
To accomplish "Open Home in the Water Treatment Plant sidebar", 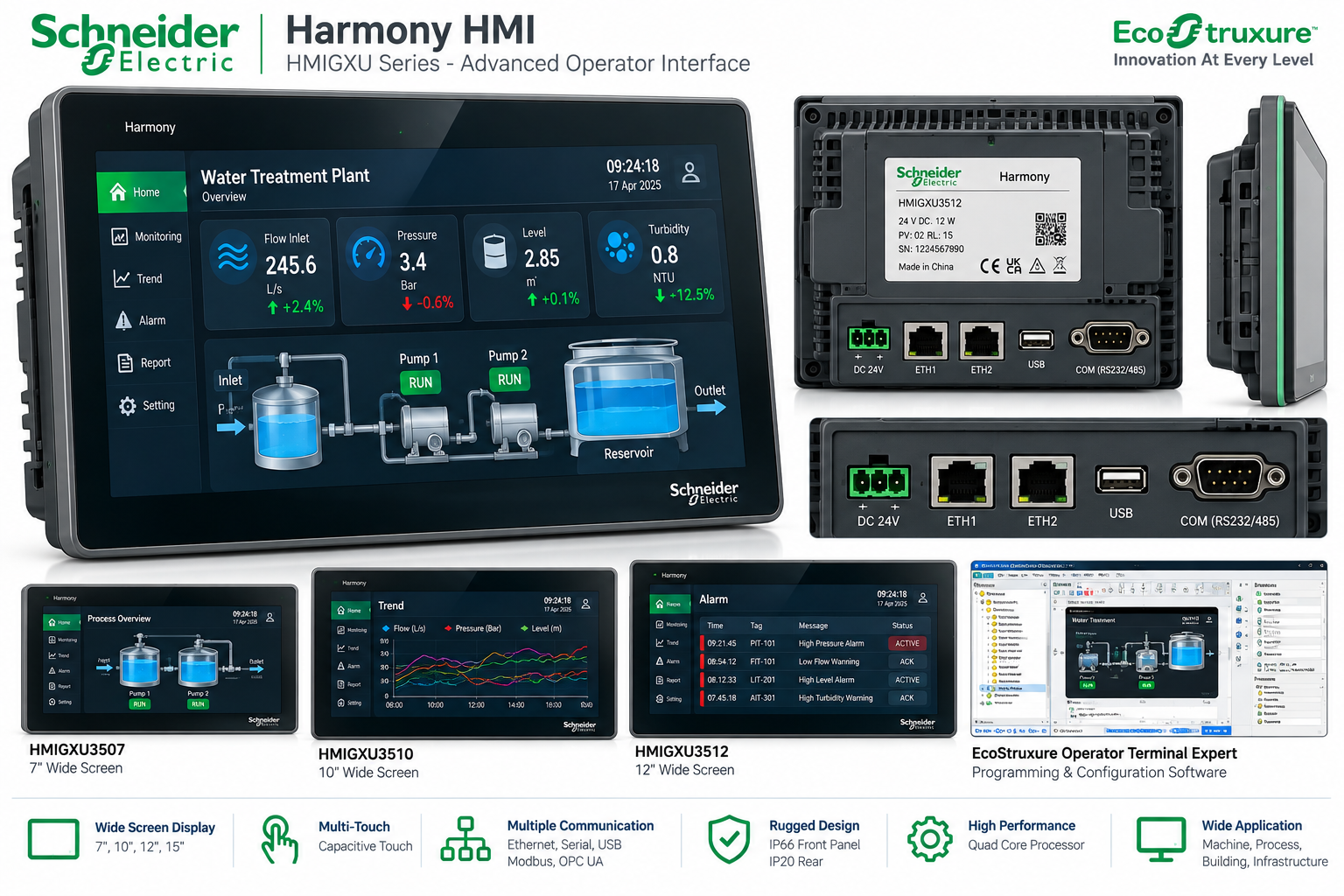I will click(x=142, y=192).
